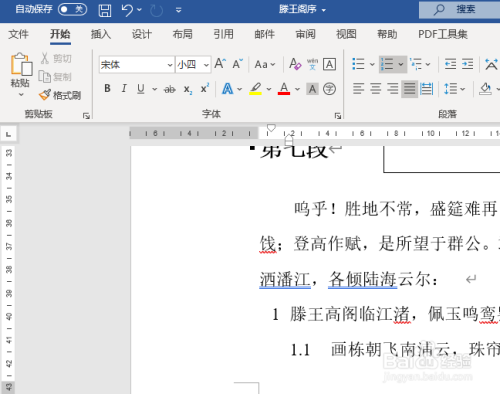Toggle strikethrough formatting
The width and height of the screenshot is (500, 394).
tap(170, 89)
